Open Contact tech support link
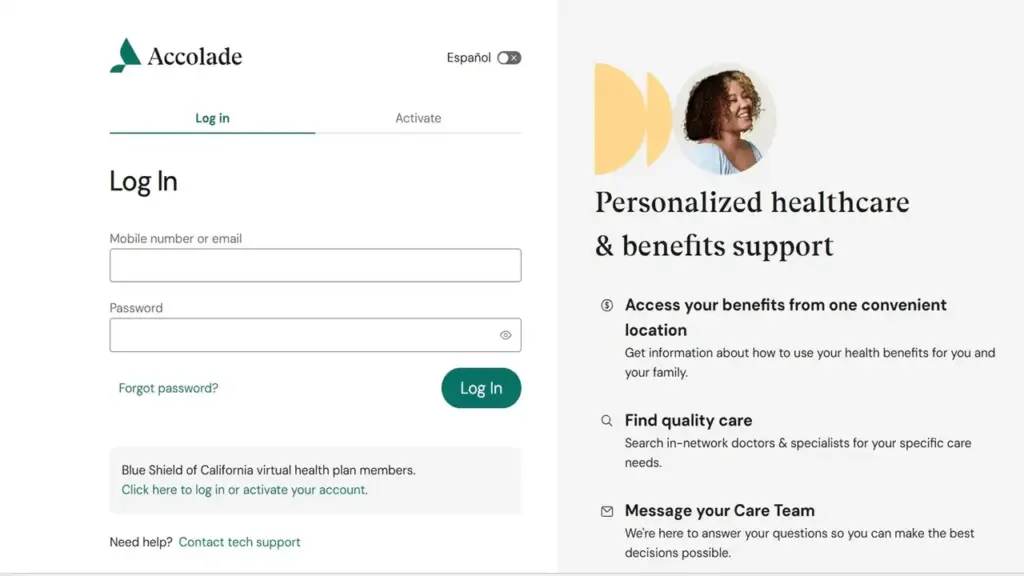The image size is (1024, 576). (x=239, y=542)
